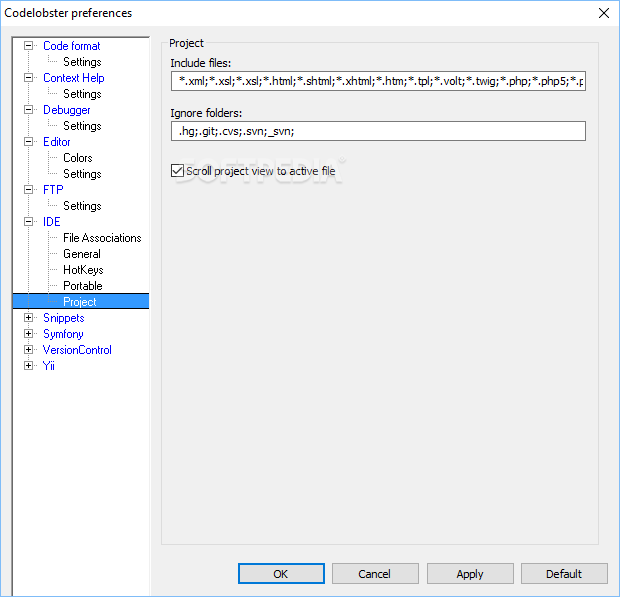Select Code format category
620x597 pixels.
pyautogui.click(x=72, y=46)
